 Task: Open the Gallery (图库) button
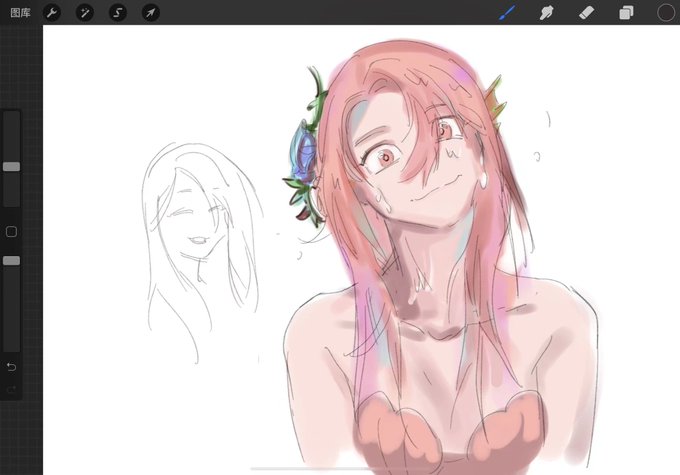(20, 13)
